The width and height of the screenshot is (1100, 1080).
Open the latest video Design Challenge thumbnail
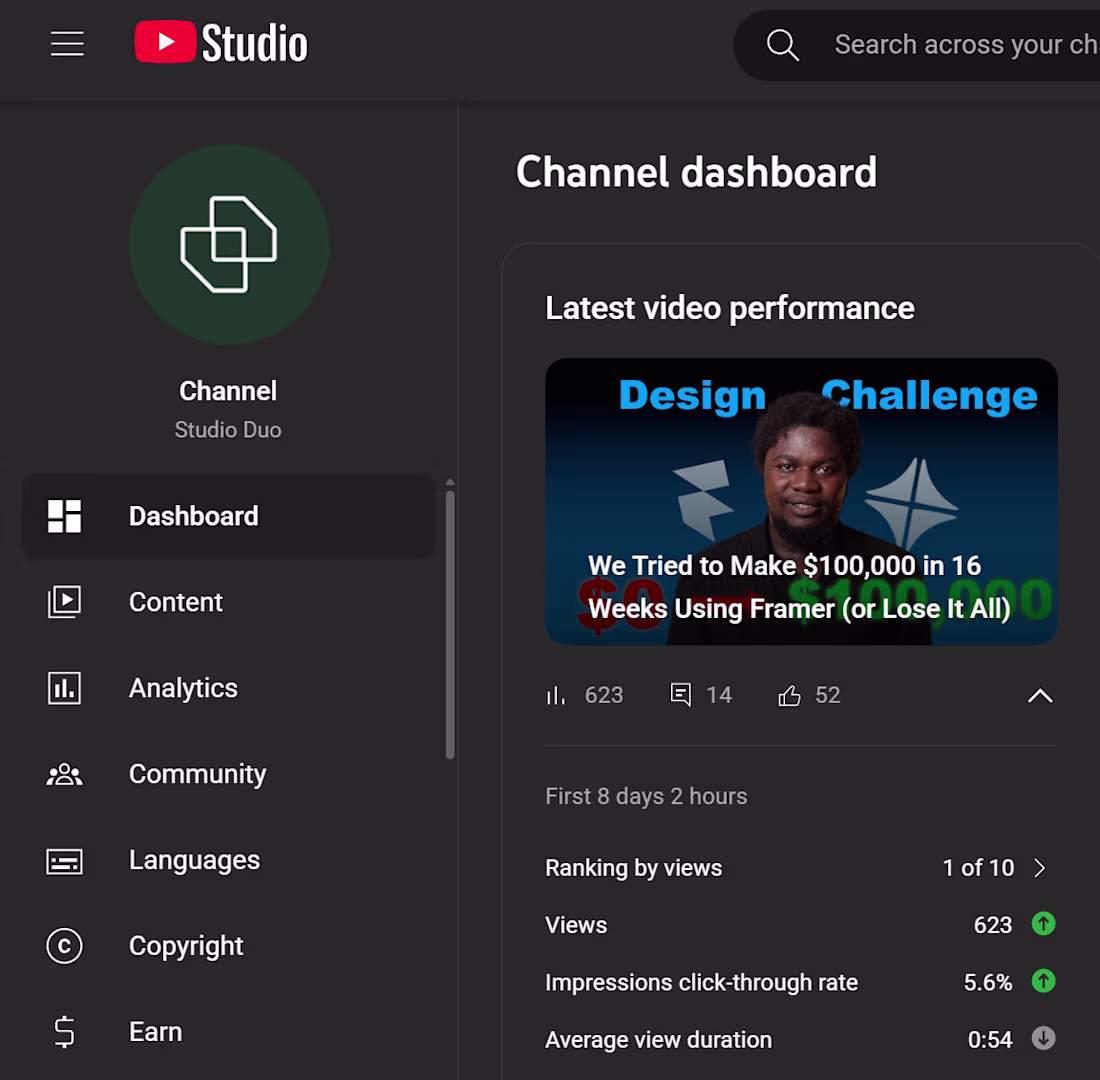pyautogui.click(x=801, y=502)
